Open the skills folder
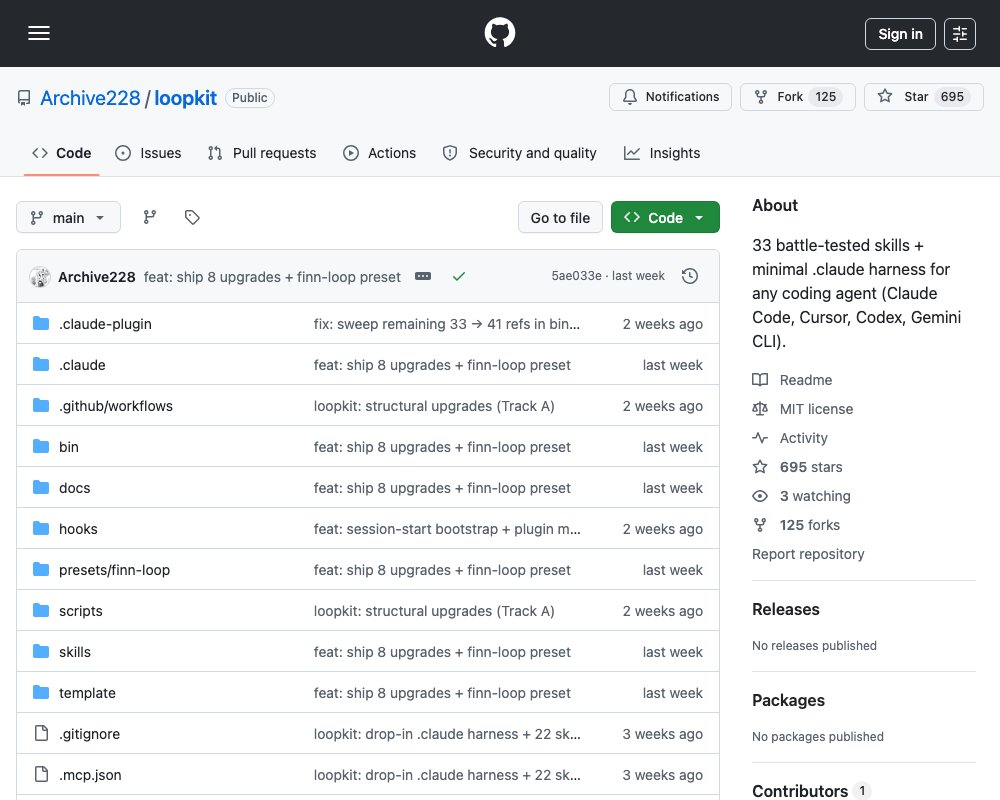Viewport: 1000px width, 800px height. coord(75,652)
